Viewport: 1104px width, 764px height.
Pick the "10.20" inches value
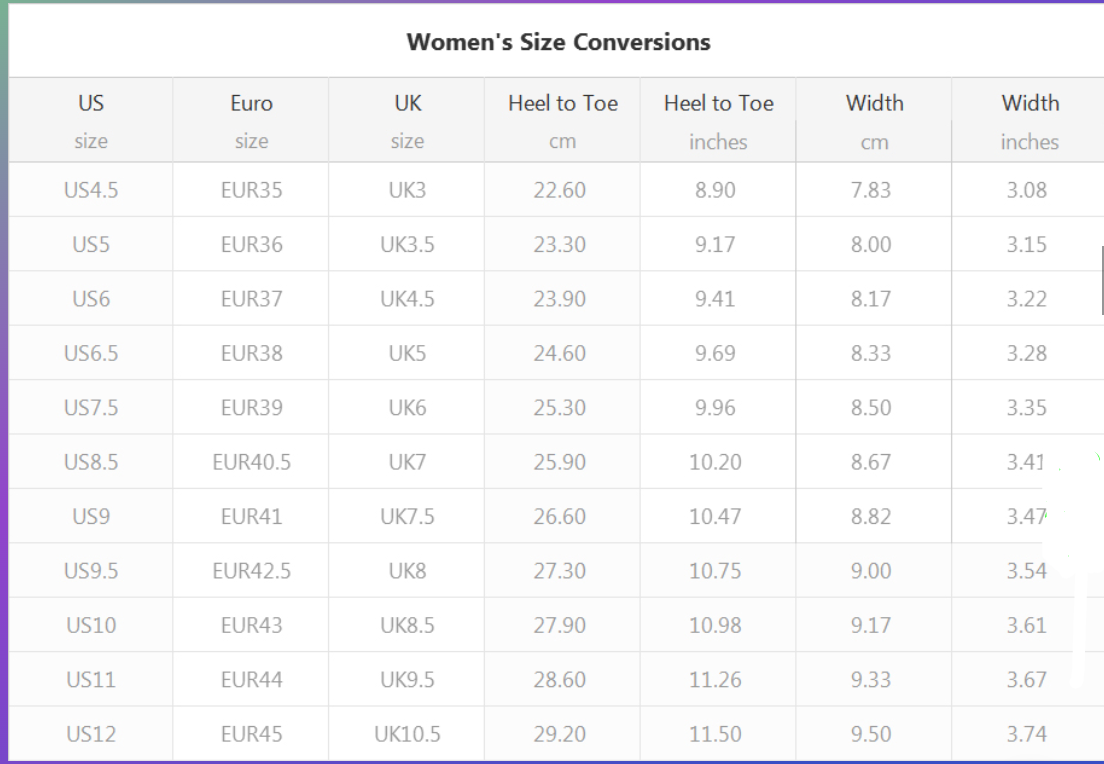[715, 462]
